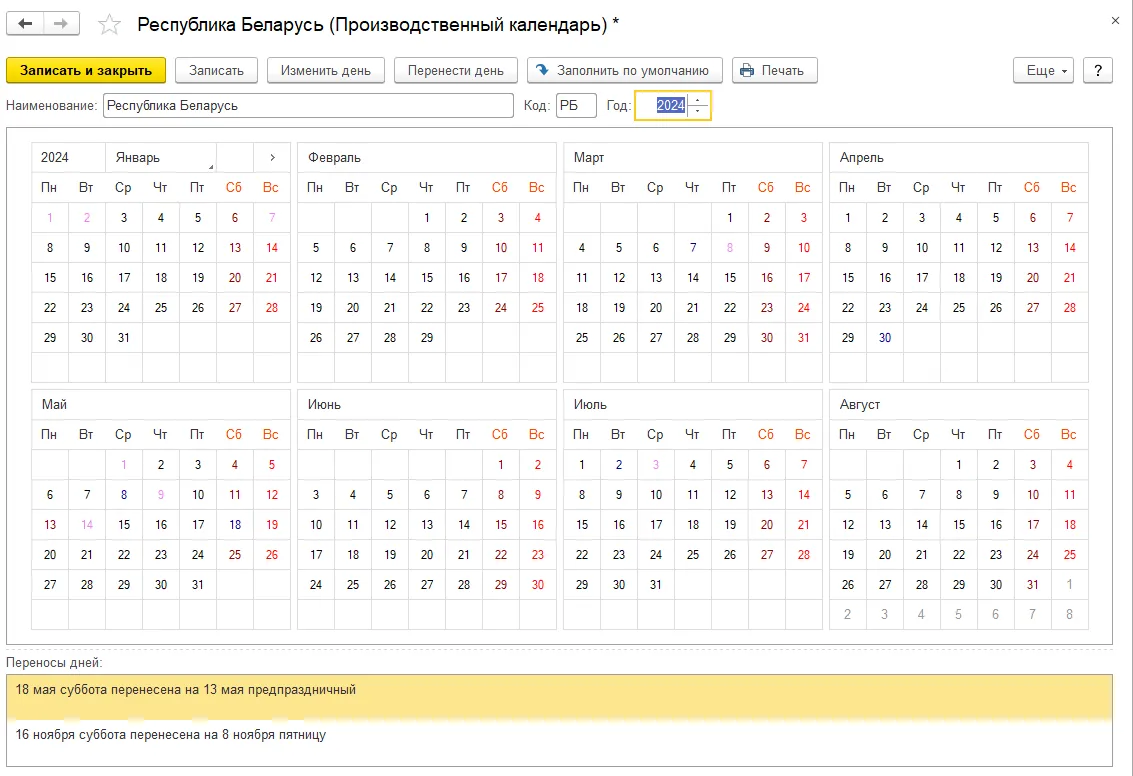This screenshot has width=1133, height=776.
Task: Select May 18 in the calendar
Action: 235,525
